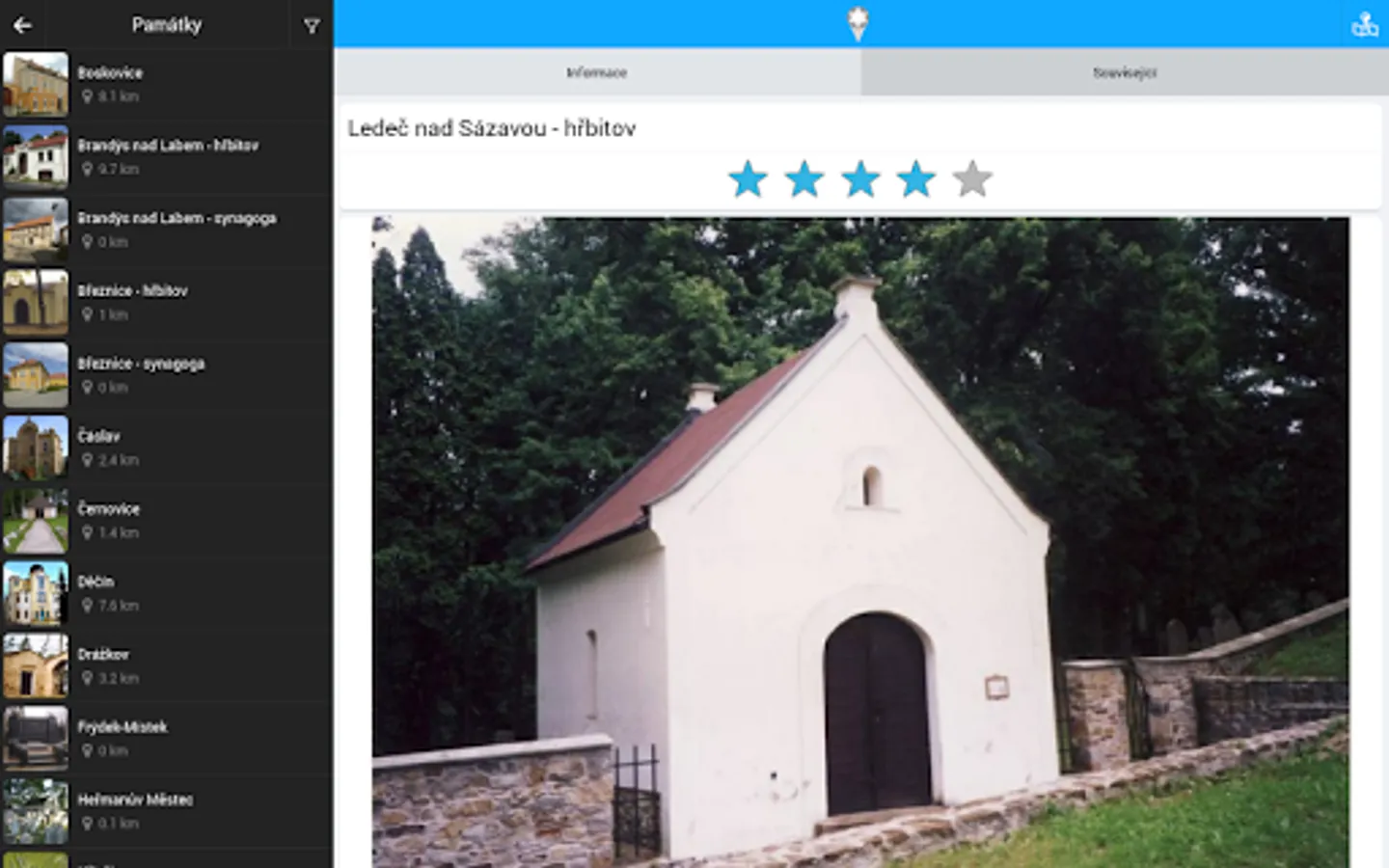Select Brandýs nad Labem - synagoga entry
The width and height of the screenshot is (1389, 868).
[167, 230]
